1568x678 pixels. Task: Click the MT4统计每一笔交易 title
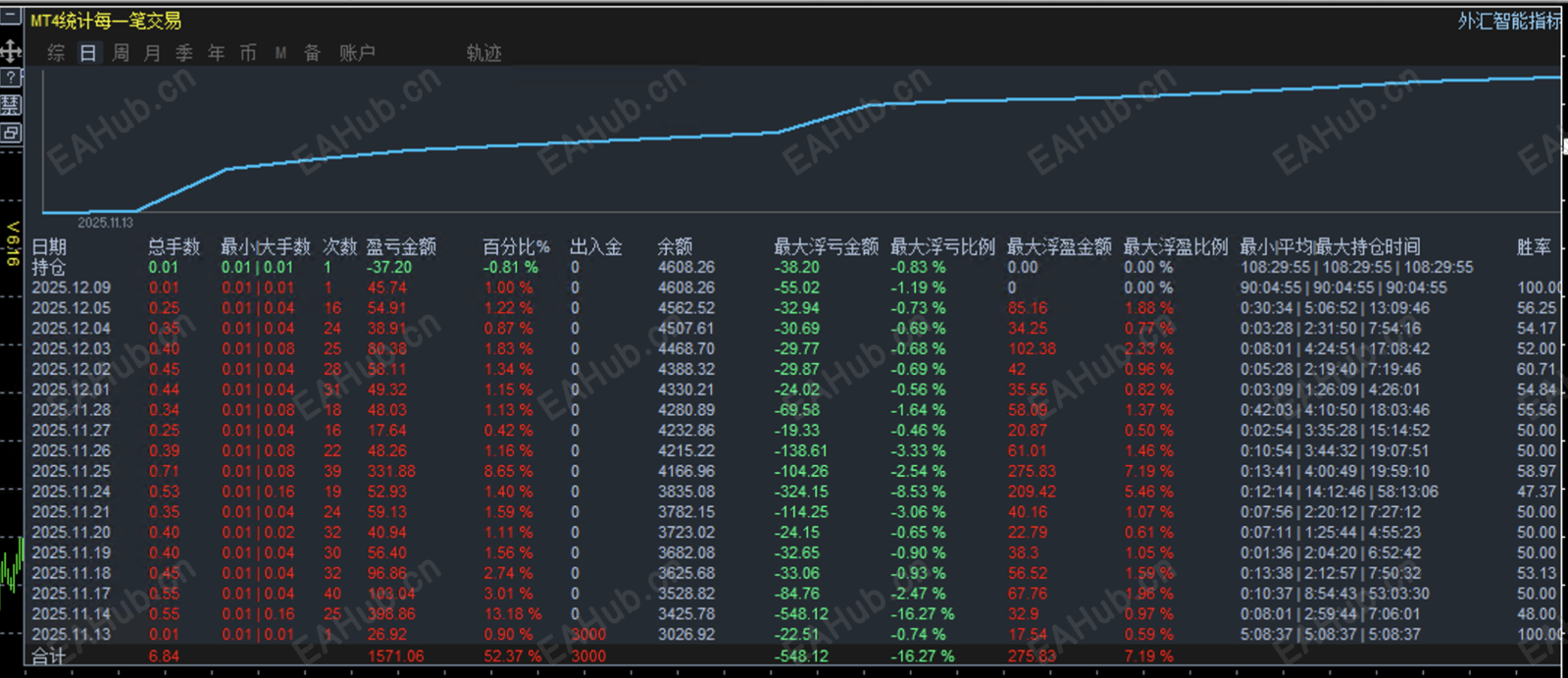click(105, 21)
